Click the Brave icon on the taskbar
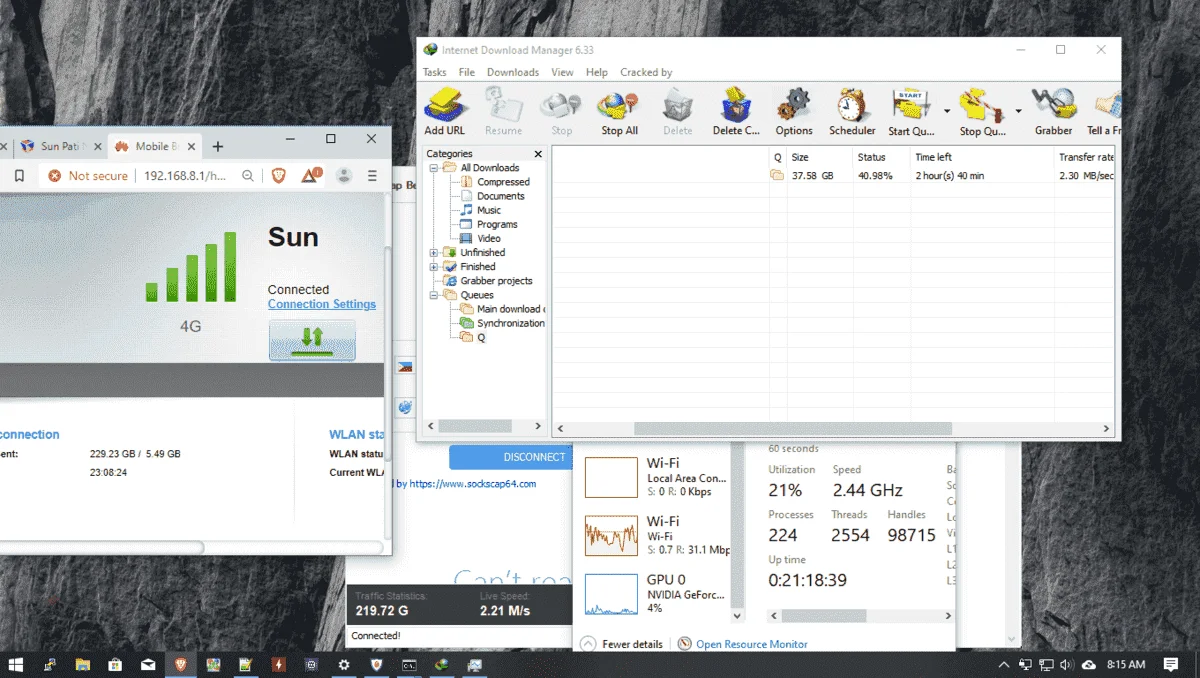Image resolution: width=1200 pixels, height=678 pixels. [x=180, y=664]
